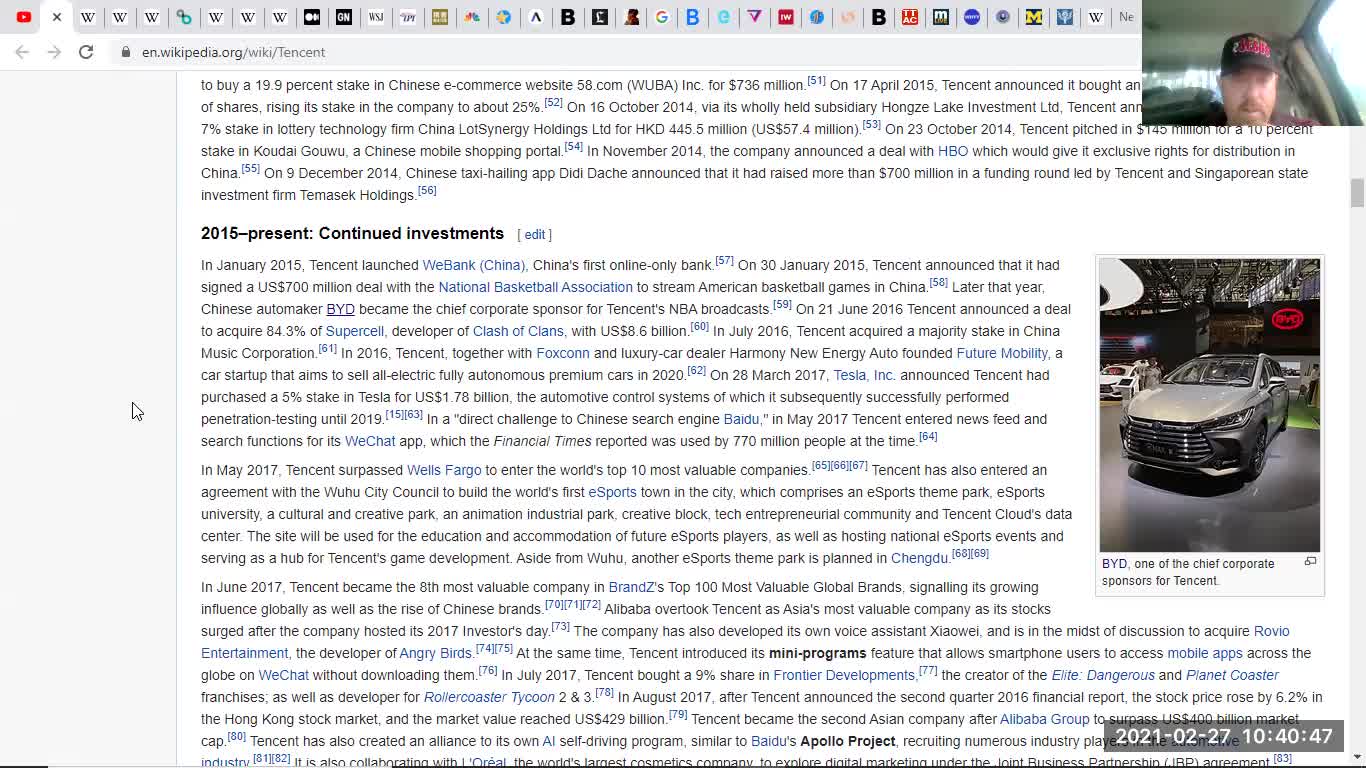Follow the Tesla, Inc. link
1366x768 pixels.
864,375
